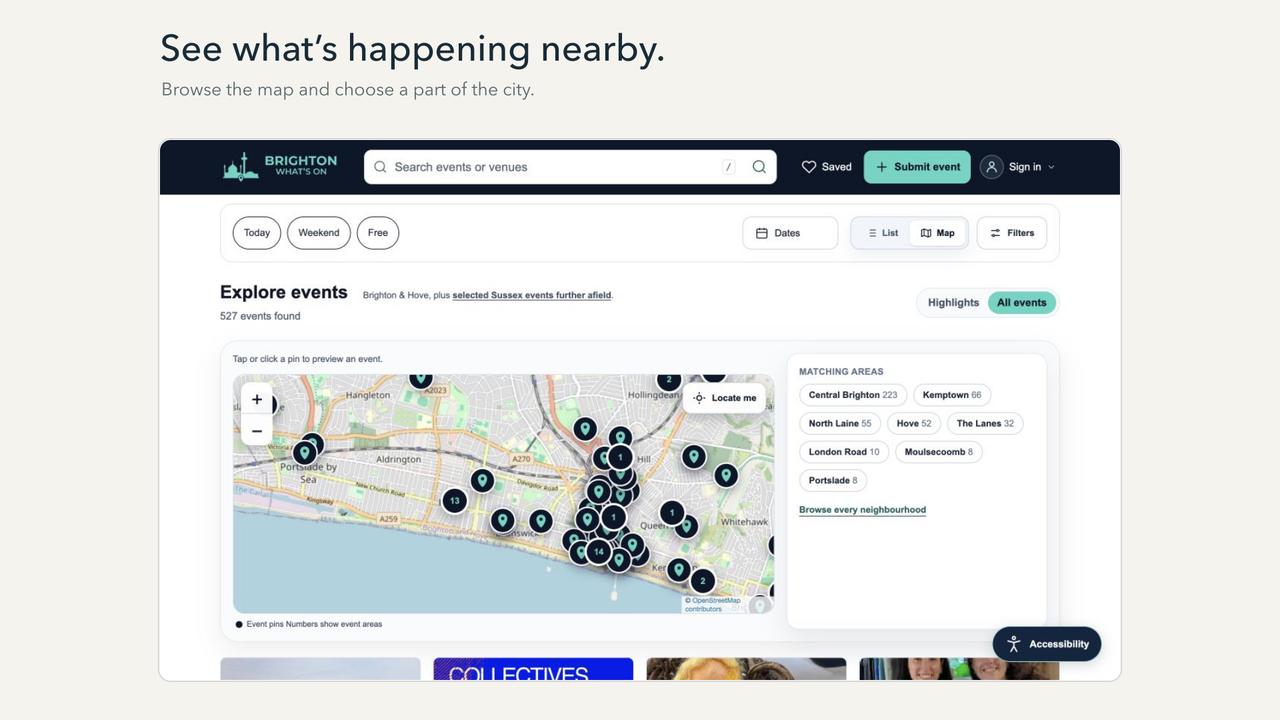The width and height of the screenshot is (1280, 720).
Task: Zoom out on the map
Action: [257, 431]
